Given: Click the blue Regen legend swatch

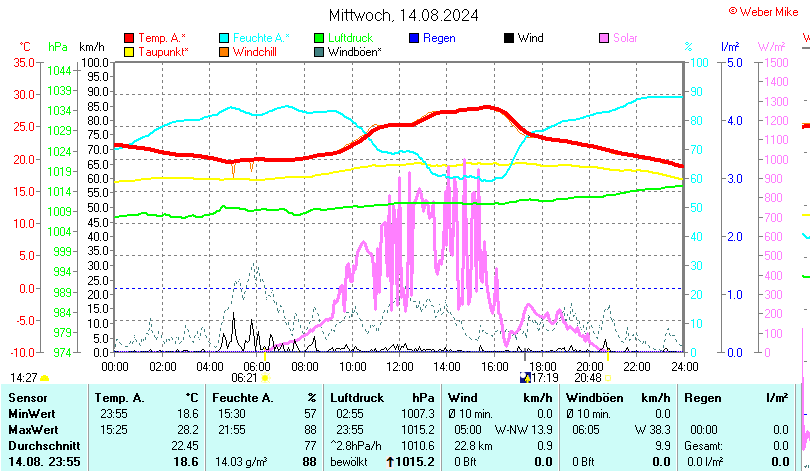Looking at the screenshot, I should point(414,38).
